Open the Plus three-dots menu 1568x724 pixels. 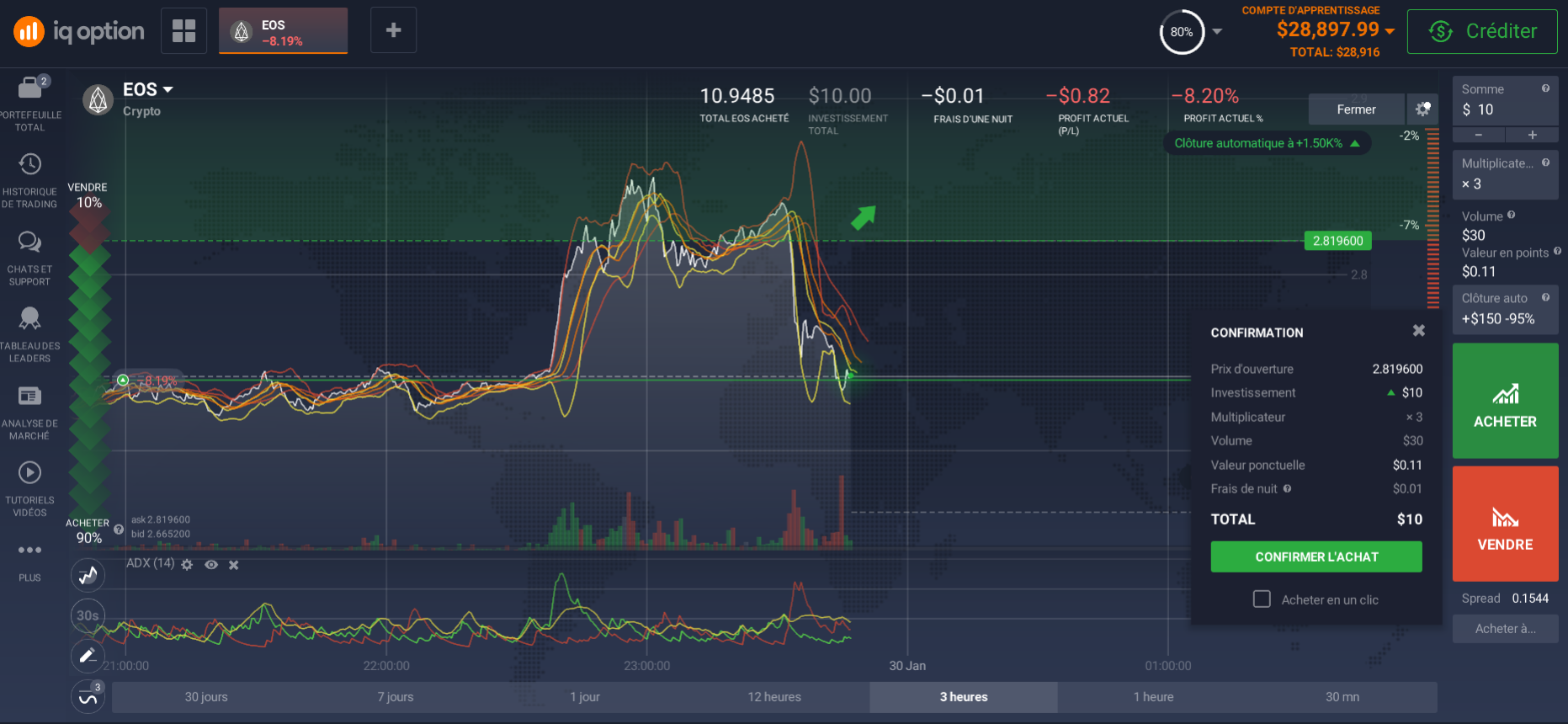pyautogui.click(x=29, y=550)
